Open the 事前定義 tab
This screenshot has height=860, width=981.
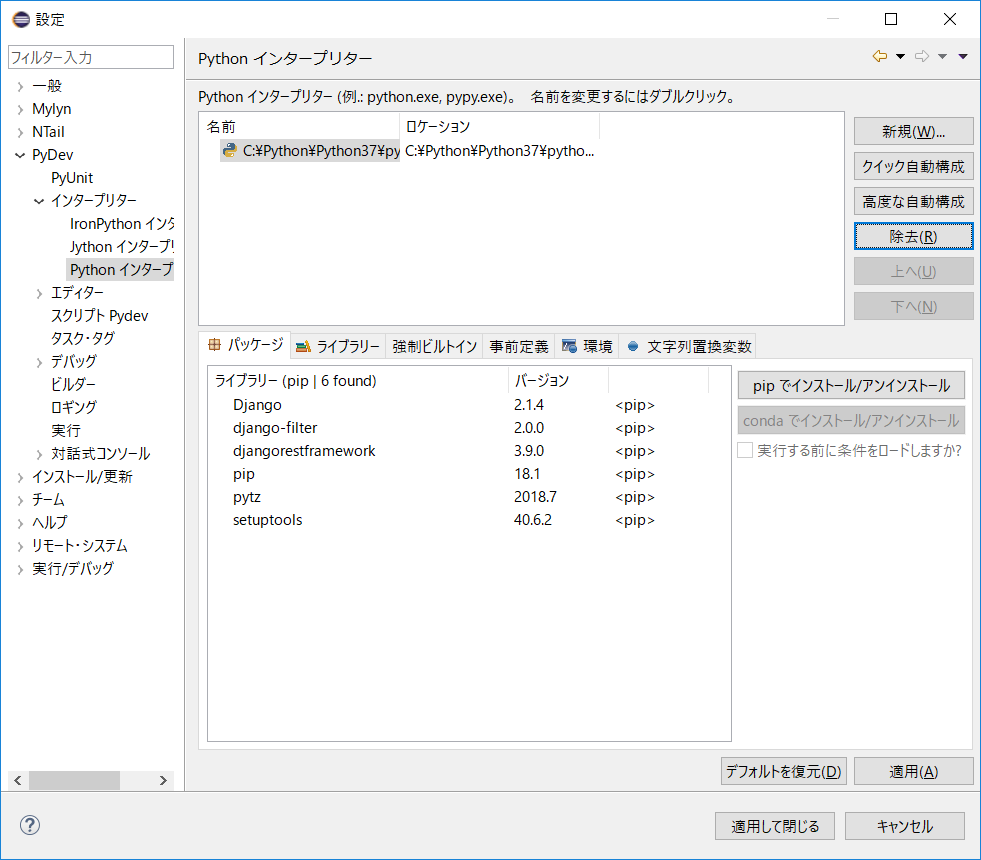[x=519, y=347]
